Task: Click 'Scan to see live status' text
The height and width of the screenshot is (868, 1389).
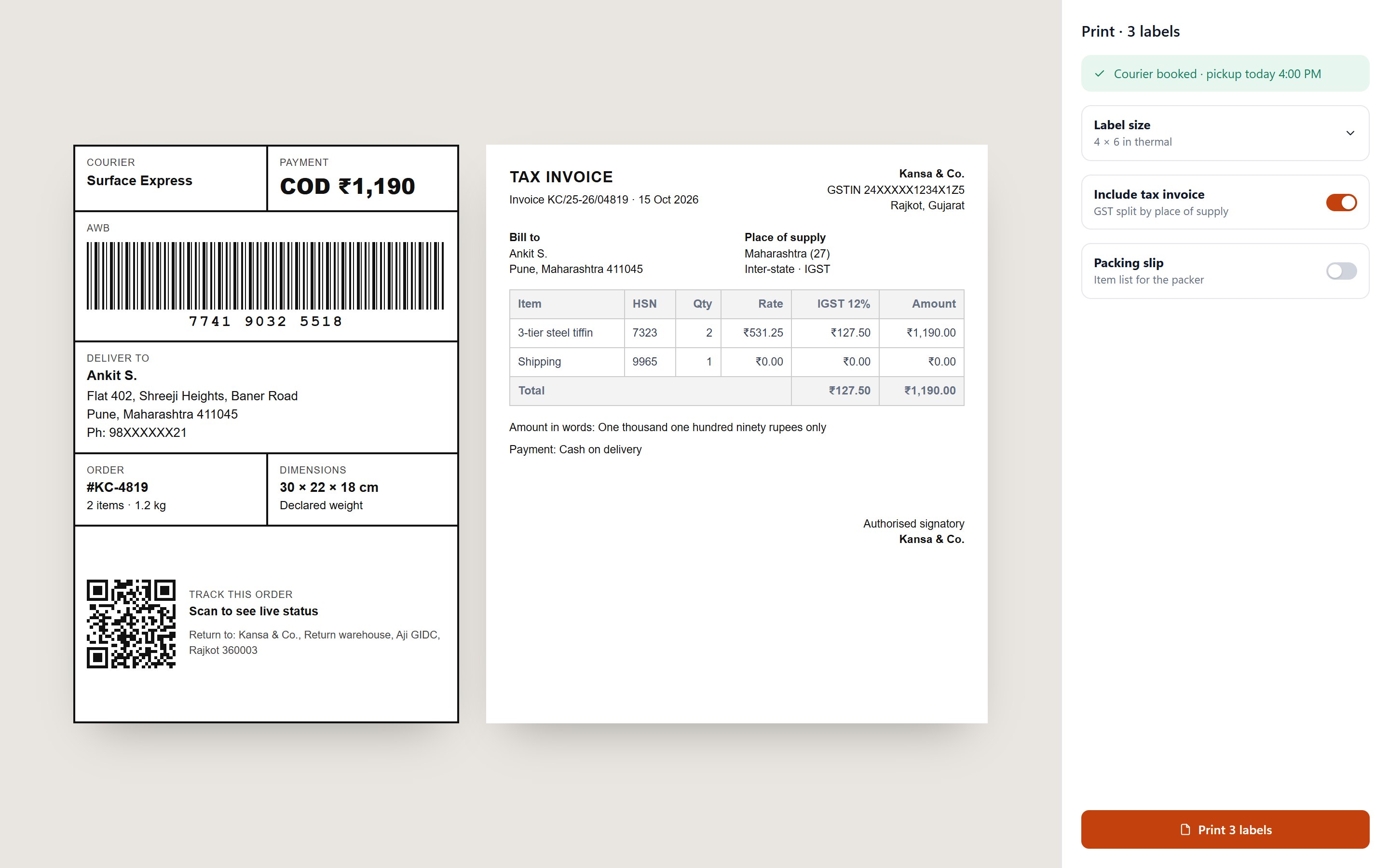Action: click(x=253, y=611)
